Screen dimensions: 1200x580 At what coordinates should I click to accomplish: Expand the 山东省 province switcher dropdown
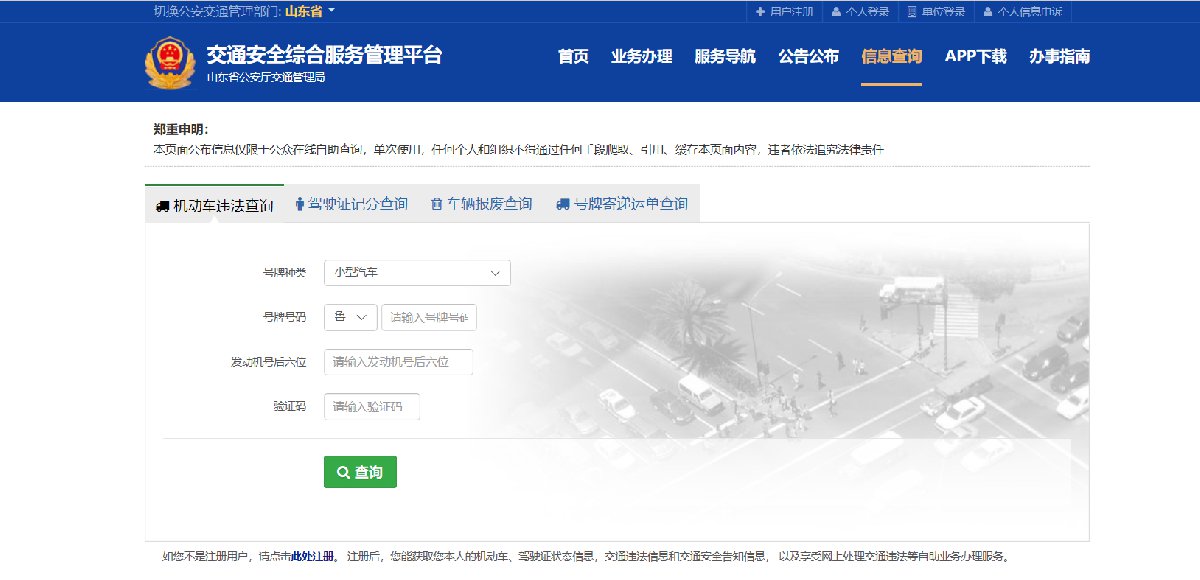click(x=331, y=11)
